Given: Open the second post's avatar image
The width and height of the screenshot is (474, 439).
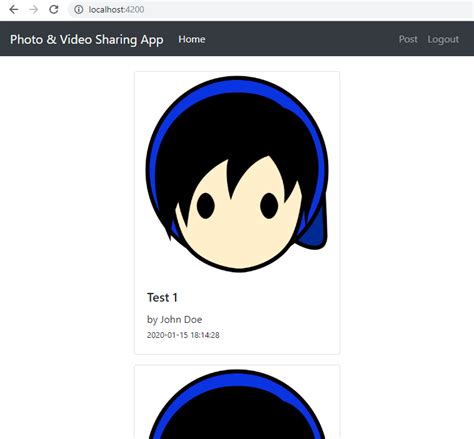Looking at the screenshot, I should tap(237, 404).
